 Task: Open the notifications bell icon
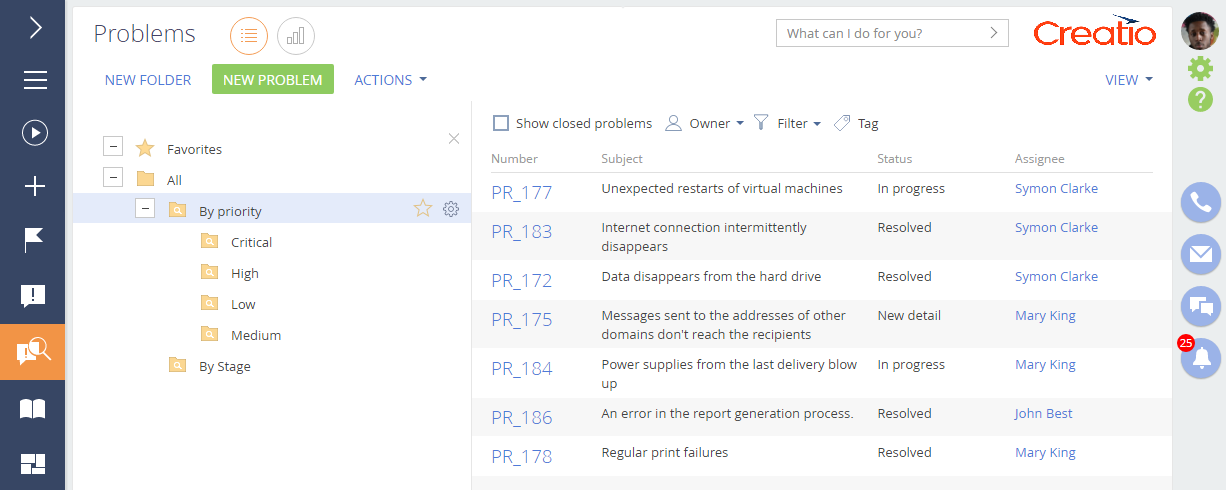click(1201, 358)
